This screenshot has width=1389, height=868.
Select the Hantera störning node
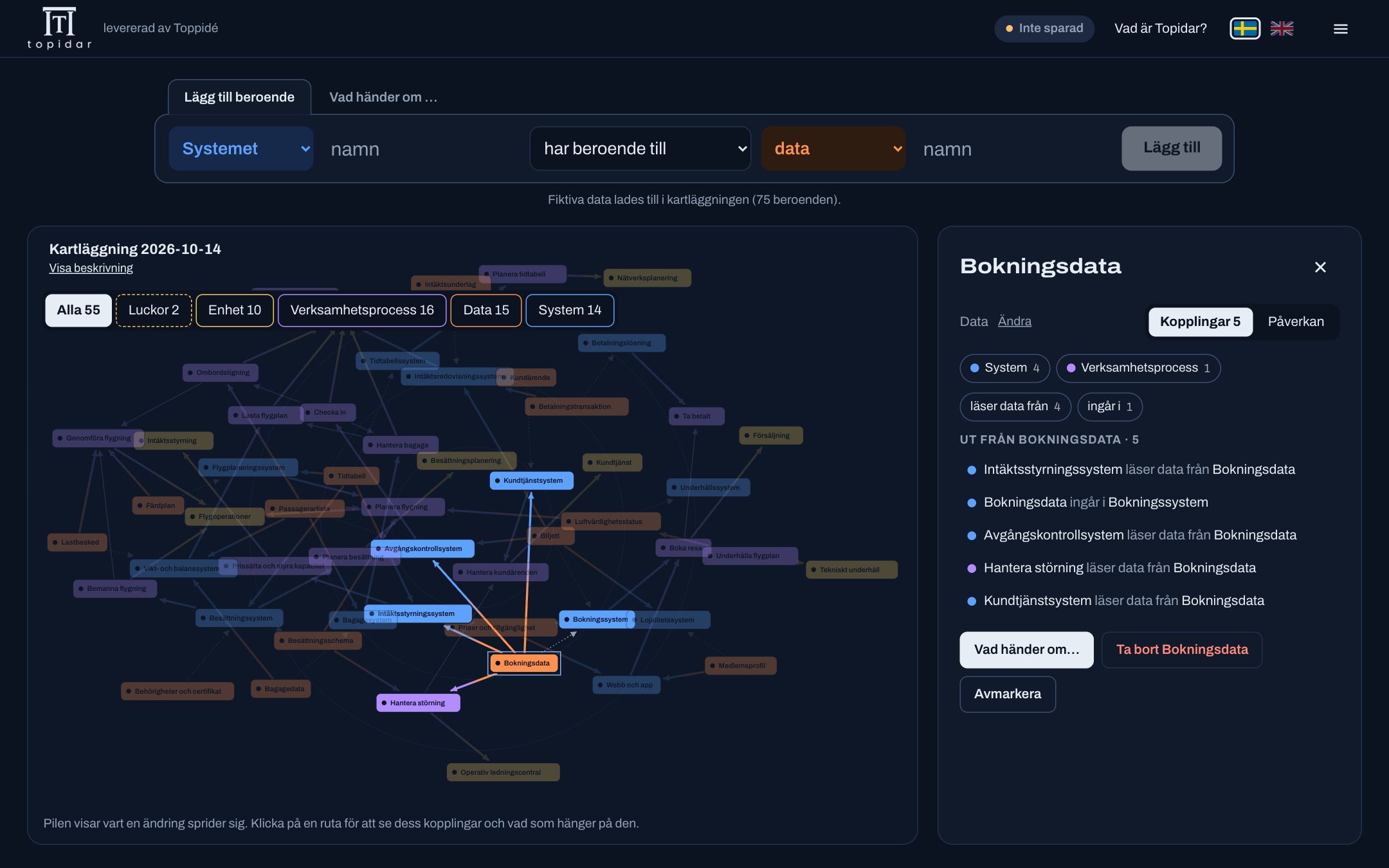point(418,703)
